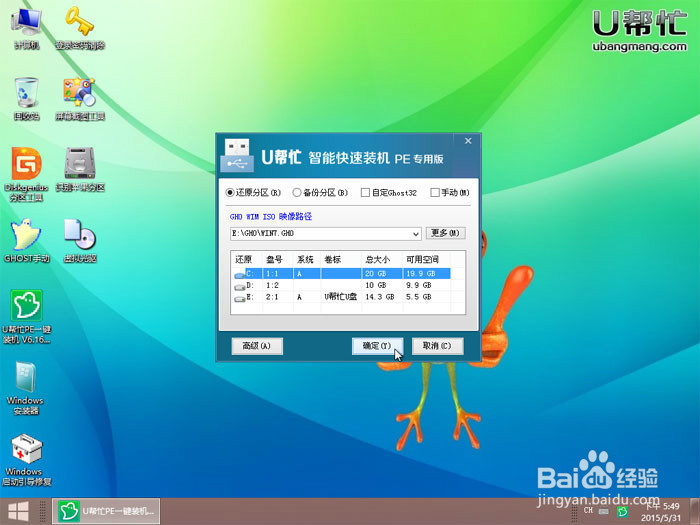Open the Windows 安装器 installer icon

[25, 388]
